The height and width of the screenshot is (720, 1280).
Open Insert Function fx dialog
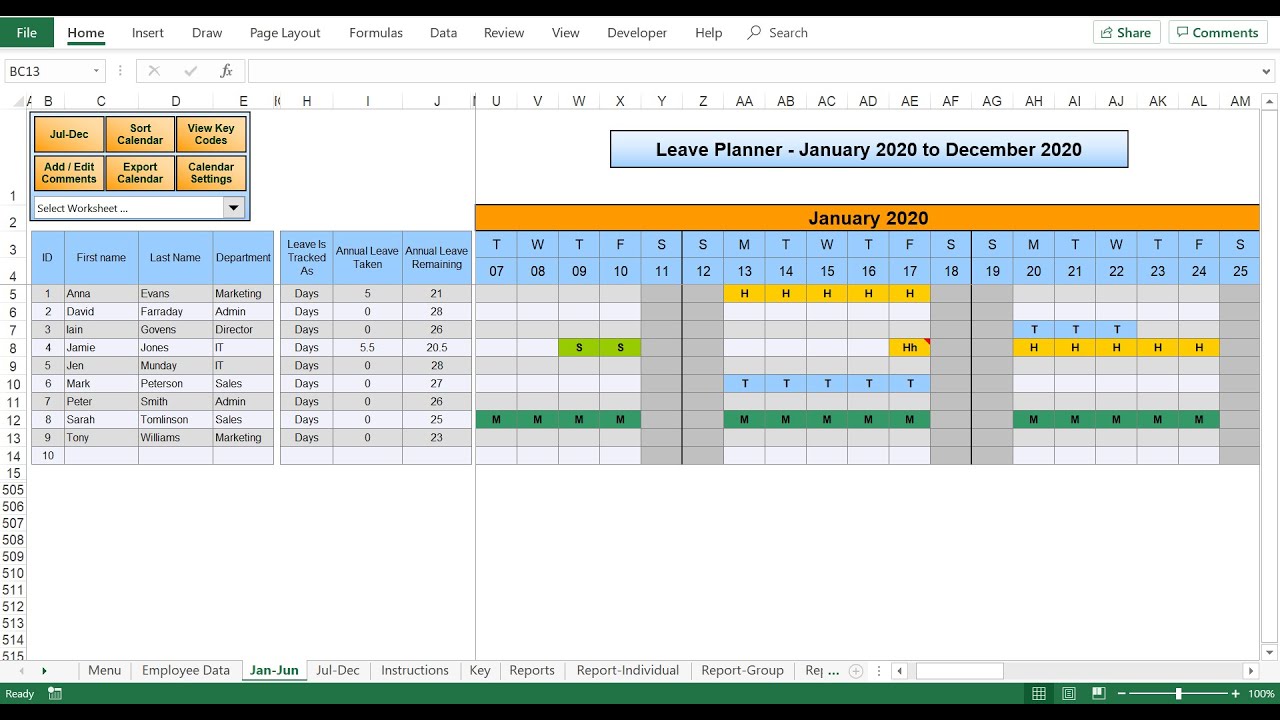coord(227,71)
